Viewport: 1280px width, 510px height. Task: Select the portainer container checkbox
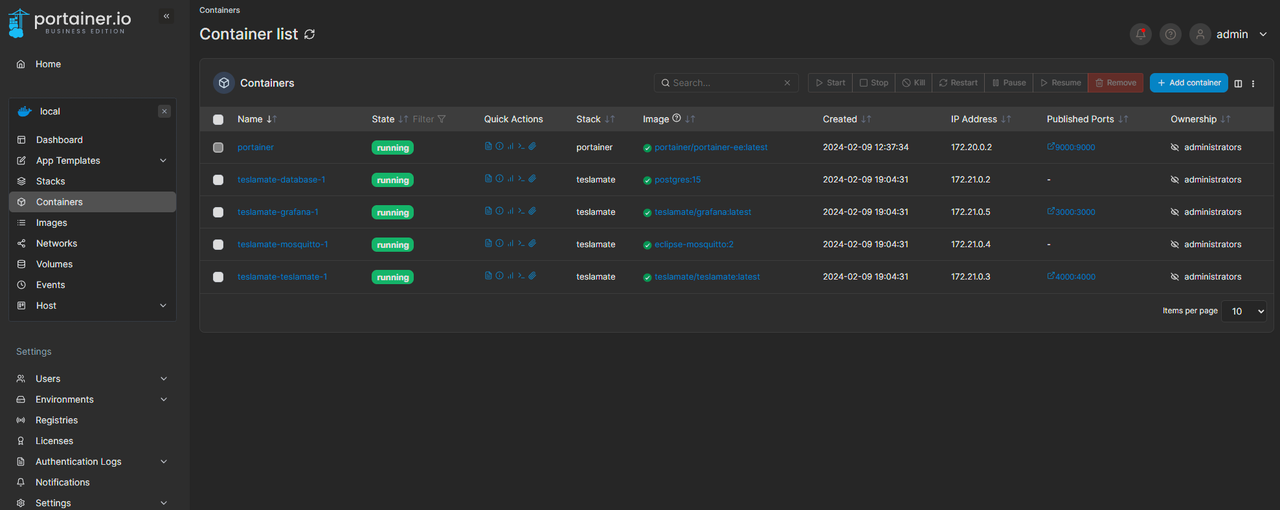click(x=218, y=147)
